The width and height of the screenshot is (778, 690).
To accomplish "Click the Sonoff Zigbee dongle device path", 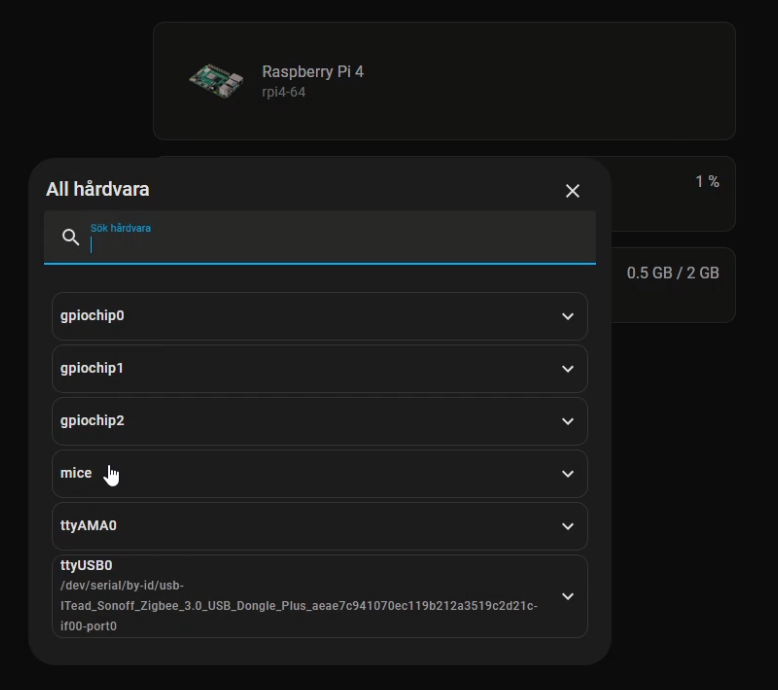I will pos(299,606).
